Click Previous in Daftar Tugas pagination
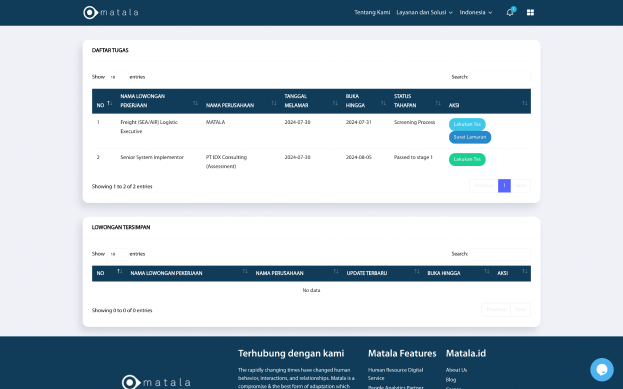The height and width of the screenshot is (389, 623). pyautogui.click(x=484, y=186)
